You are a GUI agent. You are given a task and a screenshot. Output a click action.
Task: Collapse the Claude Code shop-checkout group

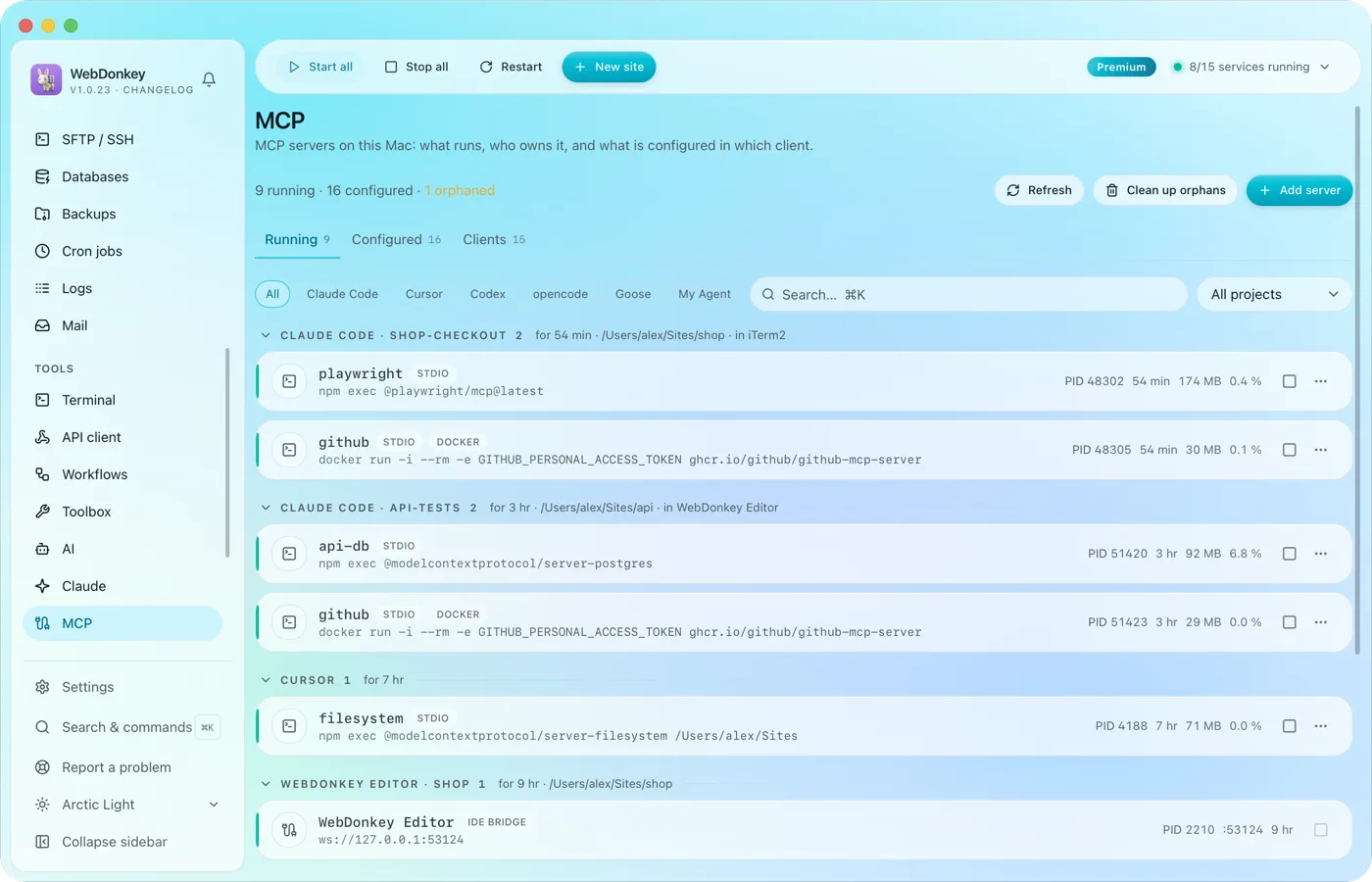click(266, 335)
